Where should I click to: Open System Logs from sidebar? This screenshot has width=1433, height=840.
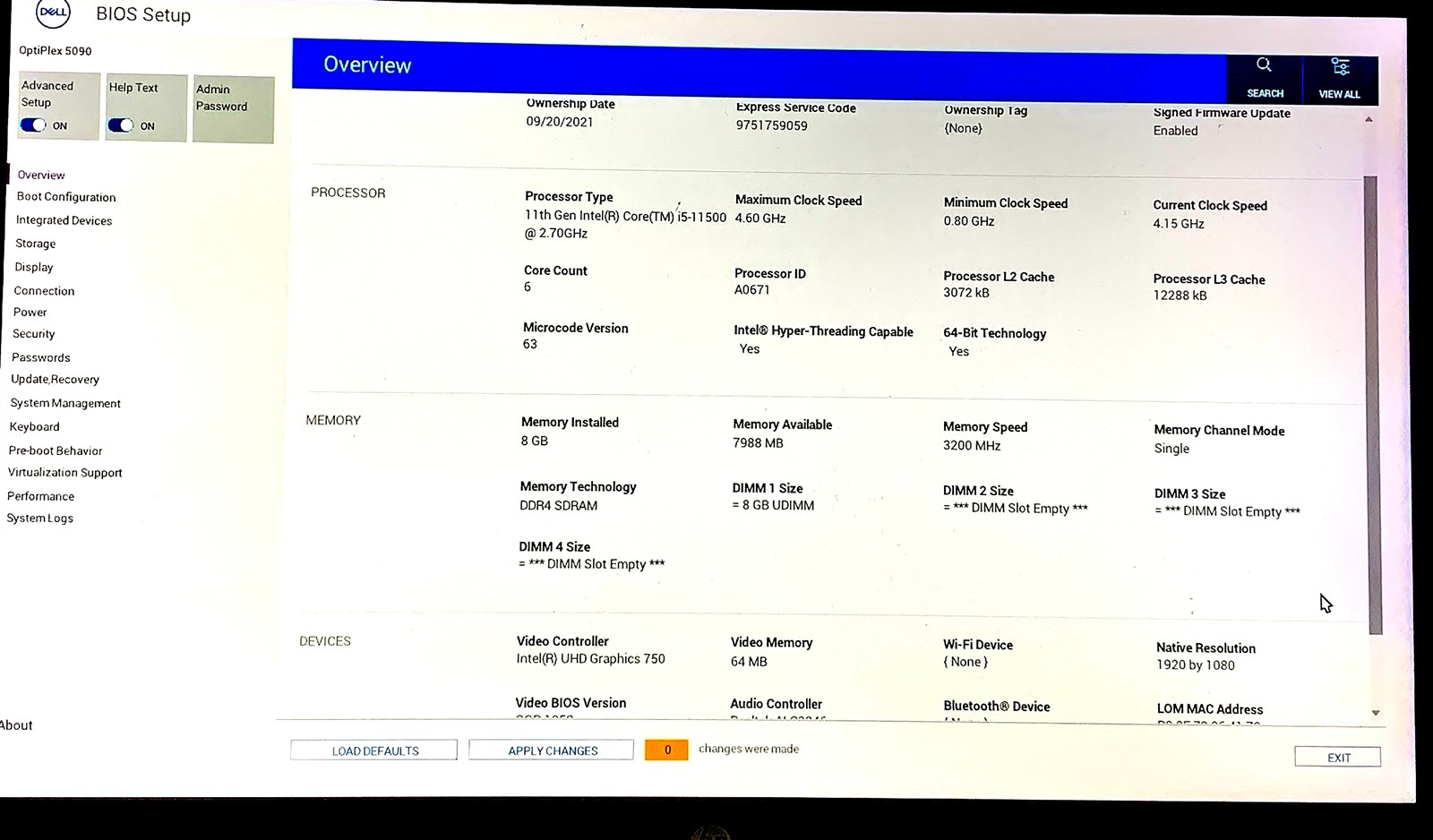[40, 519]
